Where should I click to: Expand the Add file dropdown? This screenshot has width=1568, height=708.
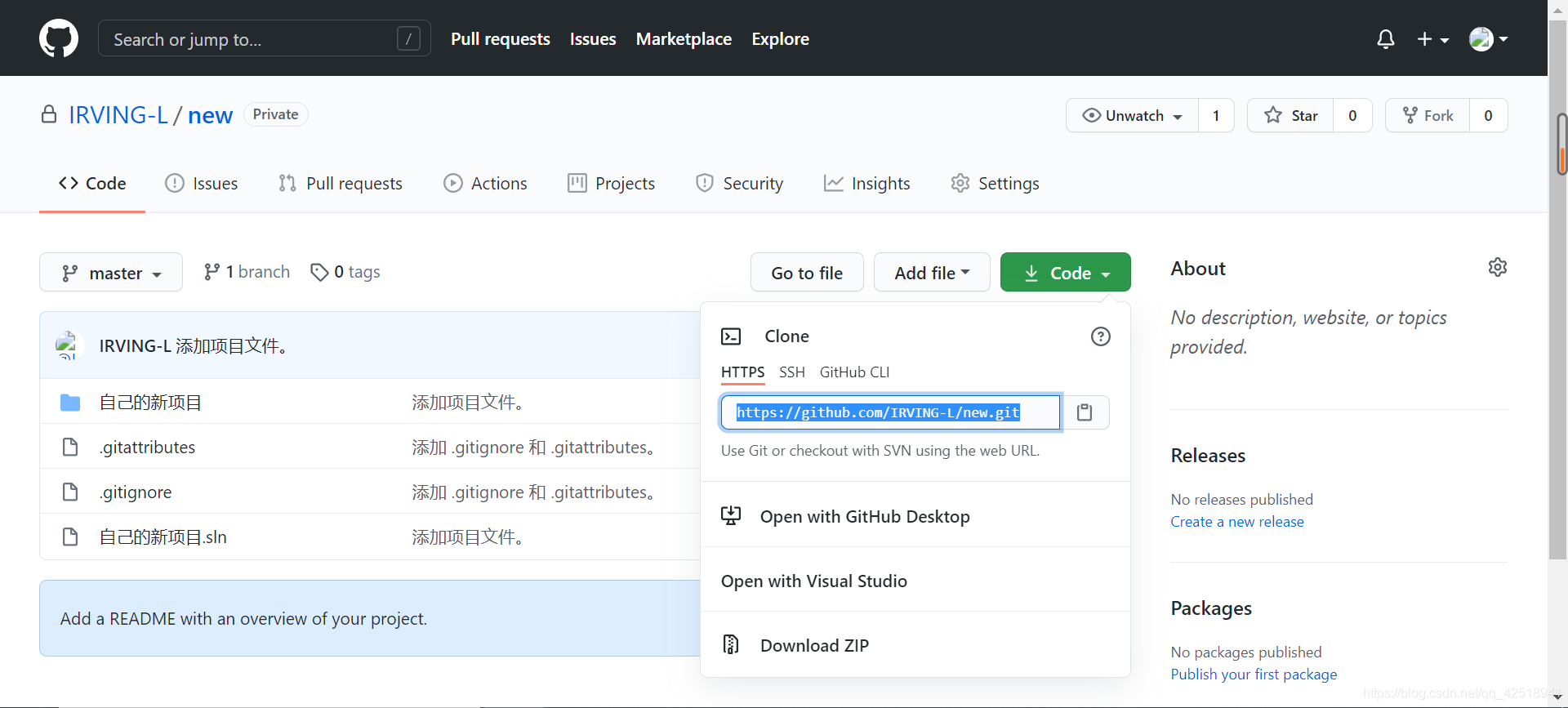[932, 273]
